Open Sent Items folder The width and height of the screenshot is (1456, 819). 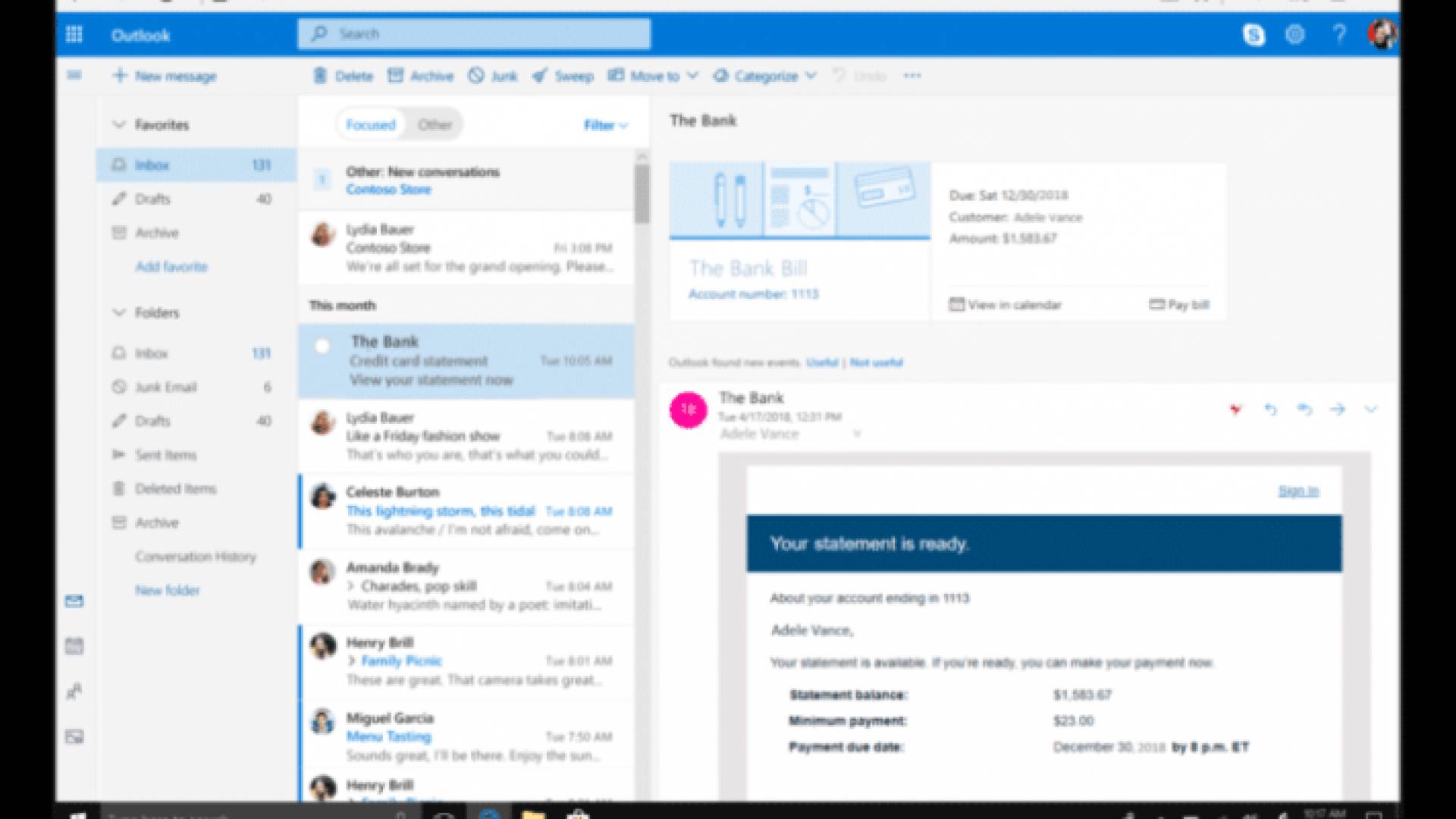point(165,455)
